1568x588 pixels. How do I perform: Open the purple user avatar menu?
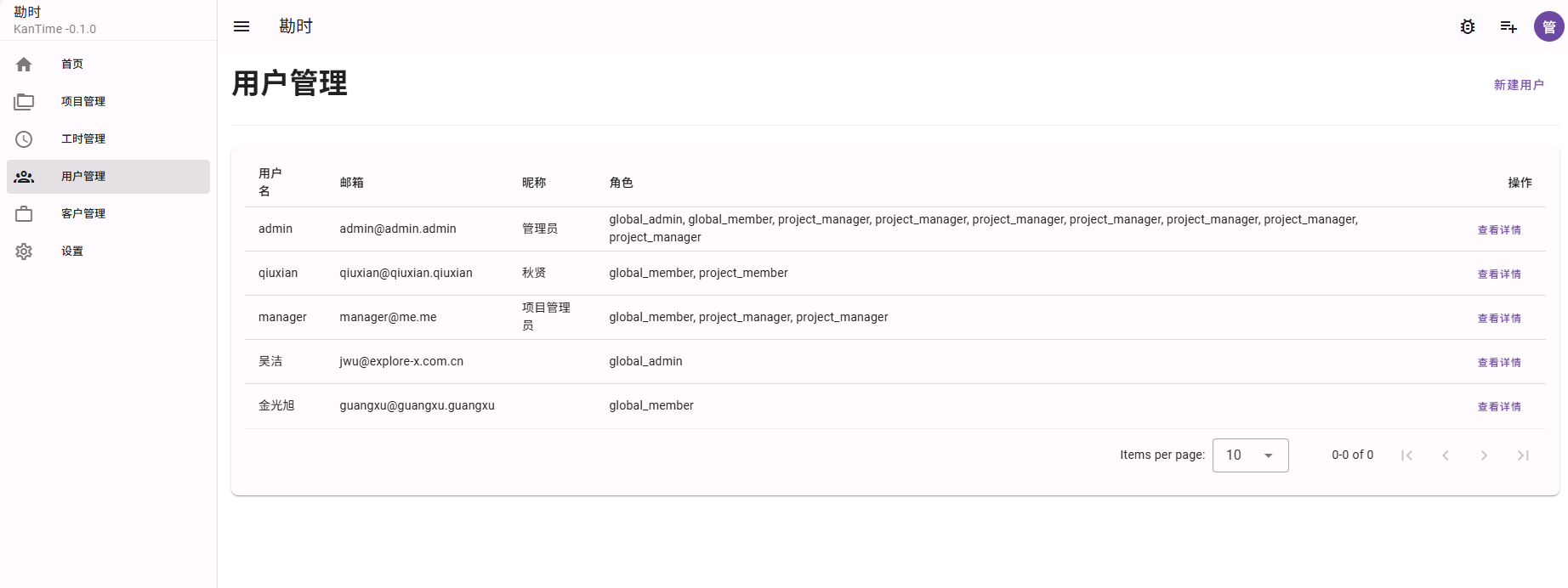click(1549, 26)
